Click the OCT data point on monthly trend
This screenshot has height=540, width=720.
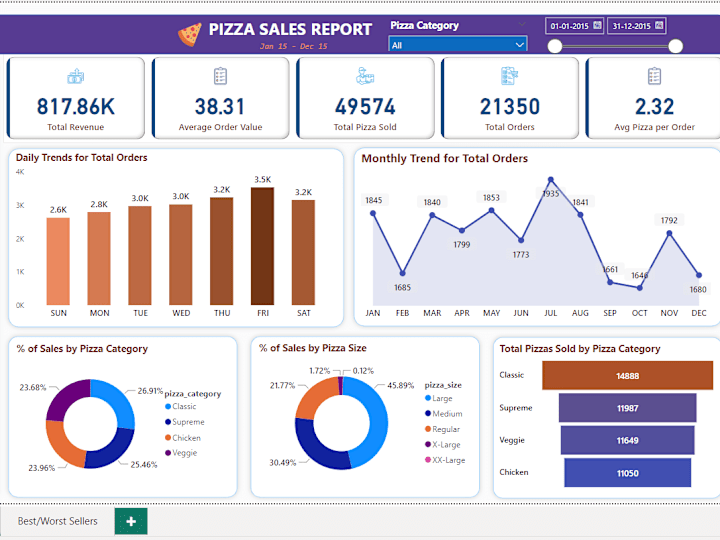coord(640,288)
